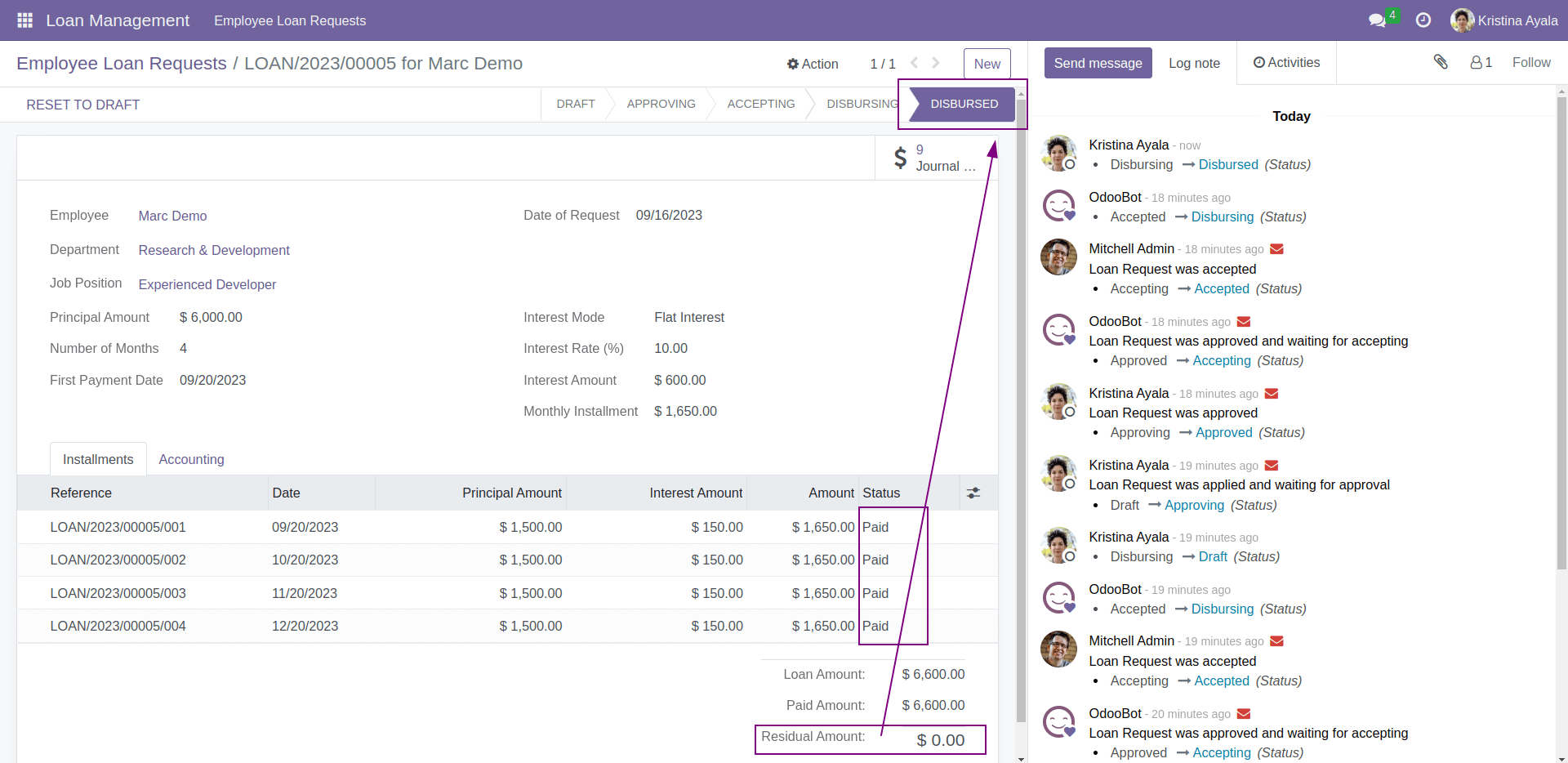This screenshot has height=763, width=1568.
Task: Click the Disbursed status stage
Action: pyautogui.click(x=964, y=104)
